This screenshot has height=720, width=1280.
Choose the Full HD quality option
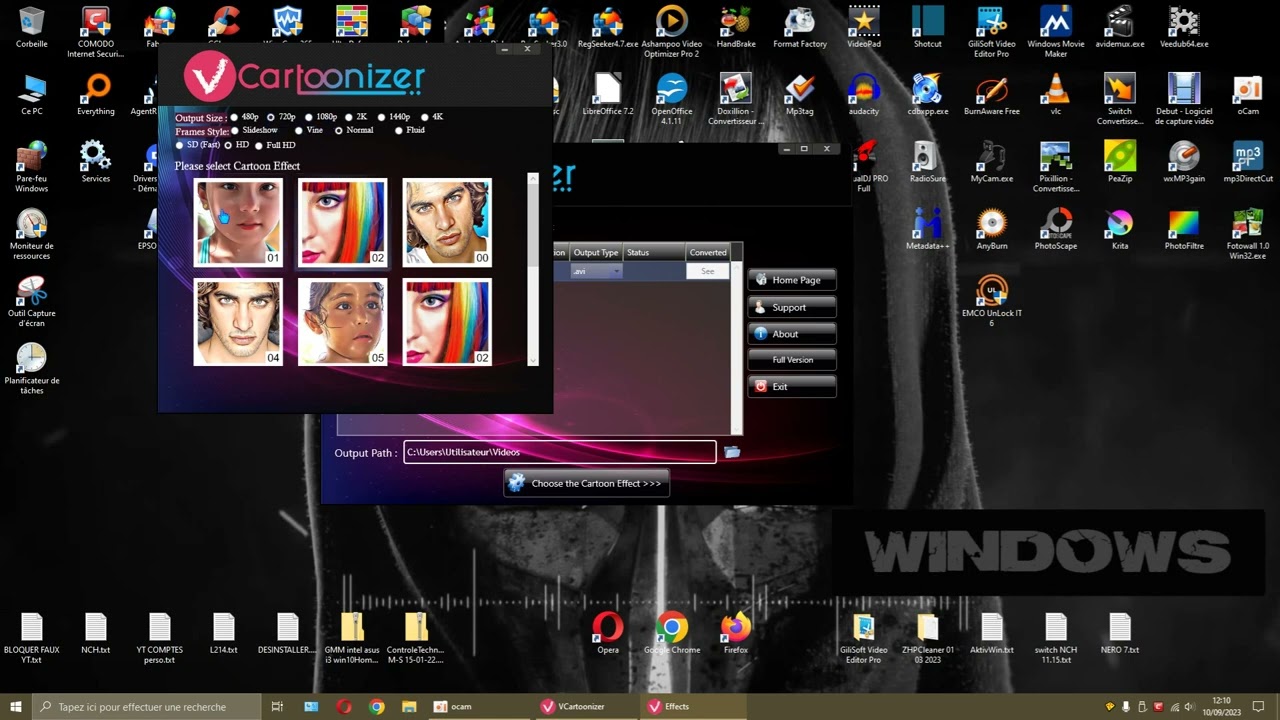(x=259, y=145)
